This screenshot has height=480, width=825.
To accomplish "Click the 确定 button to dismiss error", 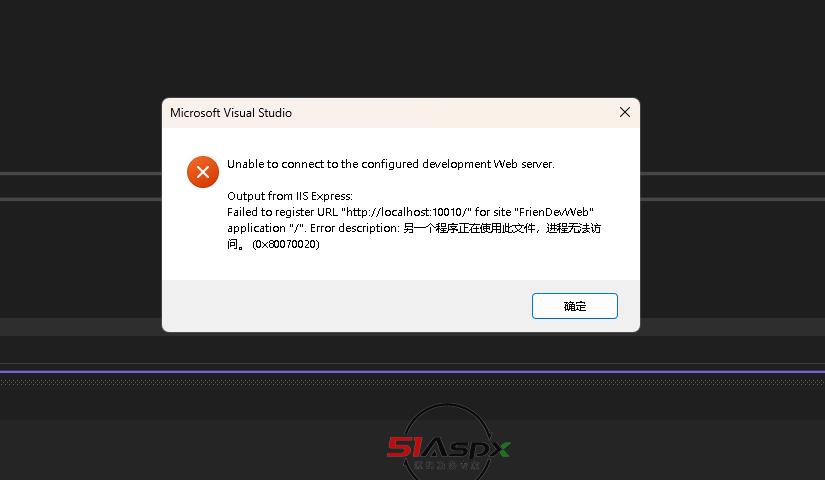I will [x=575, y=306].
